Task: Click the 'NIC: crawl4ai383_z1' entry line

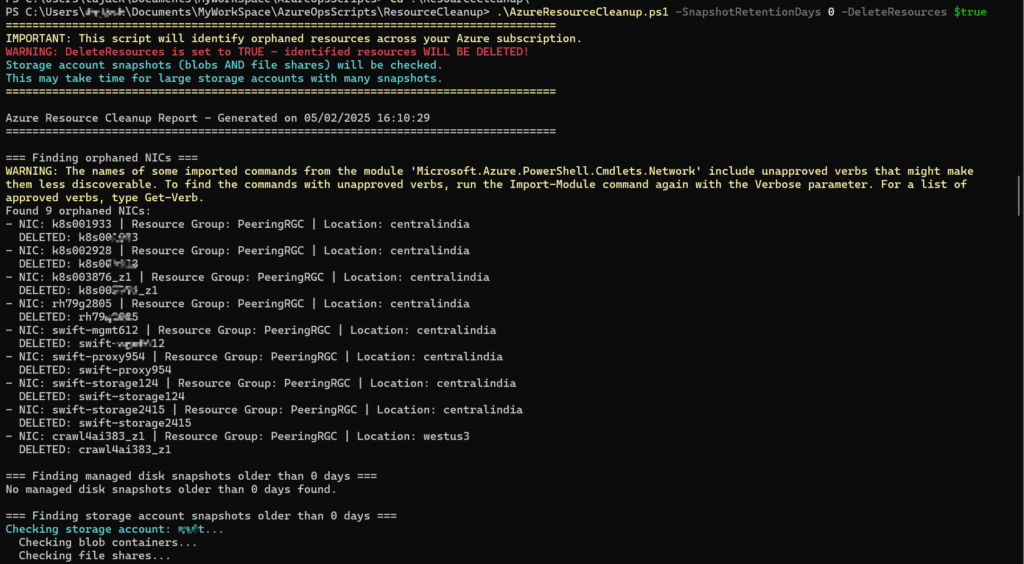Action: pyautogui.click(x=237, y=436)
